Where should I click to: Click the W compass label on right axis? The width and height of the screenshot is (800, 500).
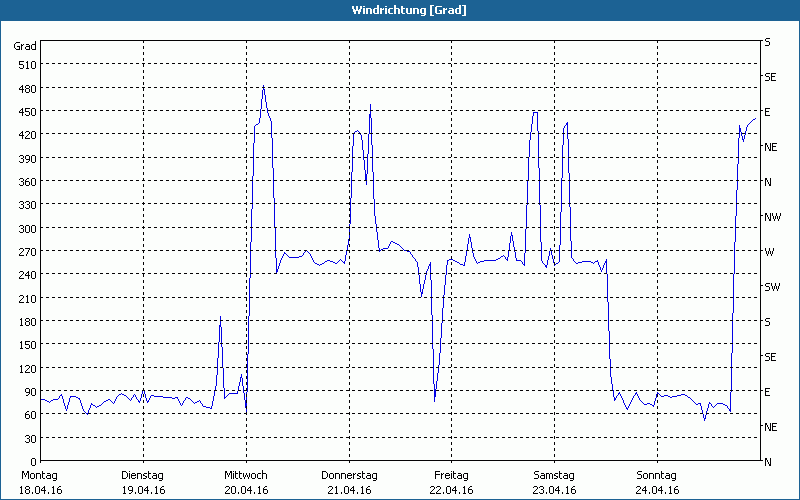pos(769,252)
